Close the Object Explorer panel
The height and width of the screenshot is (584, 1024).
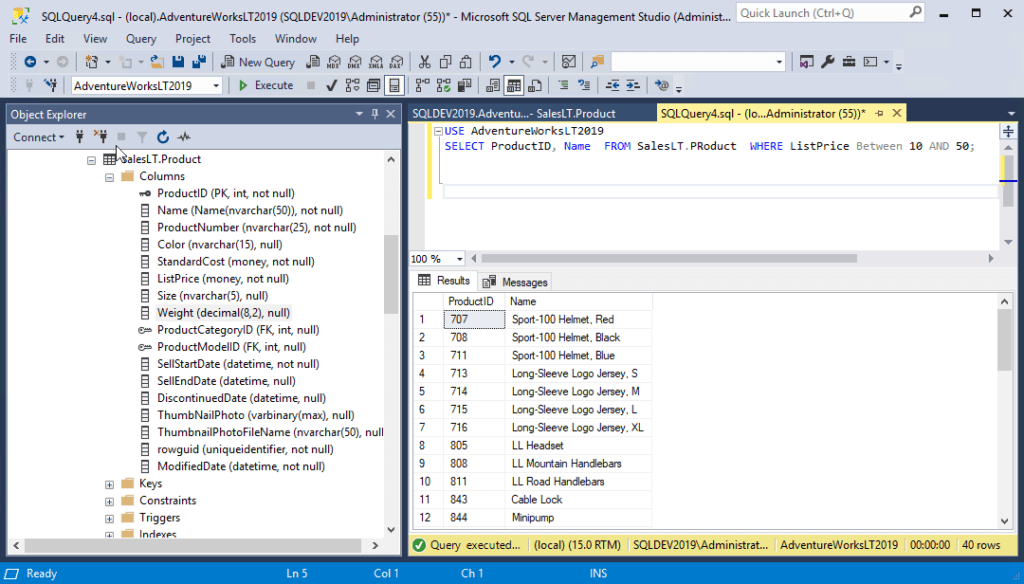[391, 114]
